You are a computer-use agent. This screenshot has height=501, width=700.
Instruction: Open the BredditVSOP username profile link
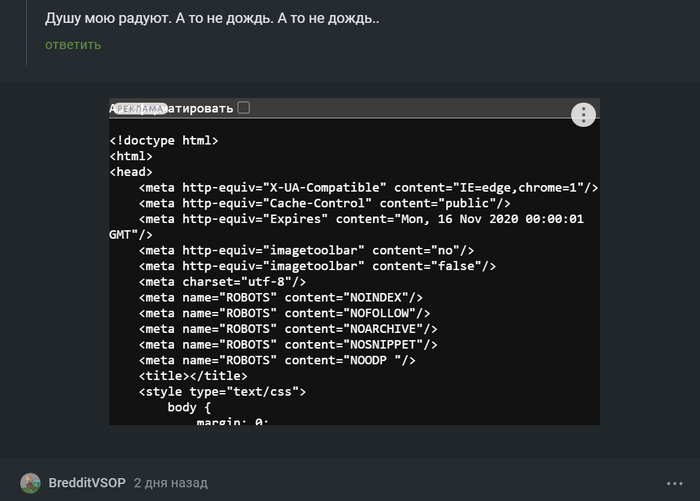click(x=87, y=483)
